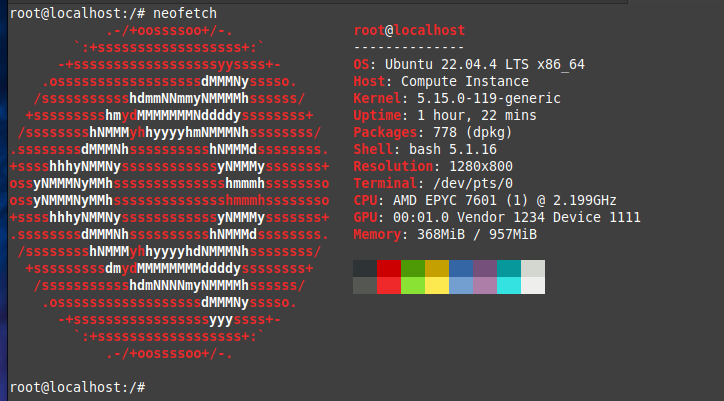Click the empty prompt at the bottom
Screen dimensions: 724x401
78,386
